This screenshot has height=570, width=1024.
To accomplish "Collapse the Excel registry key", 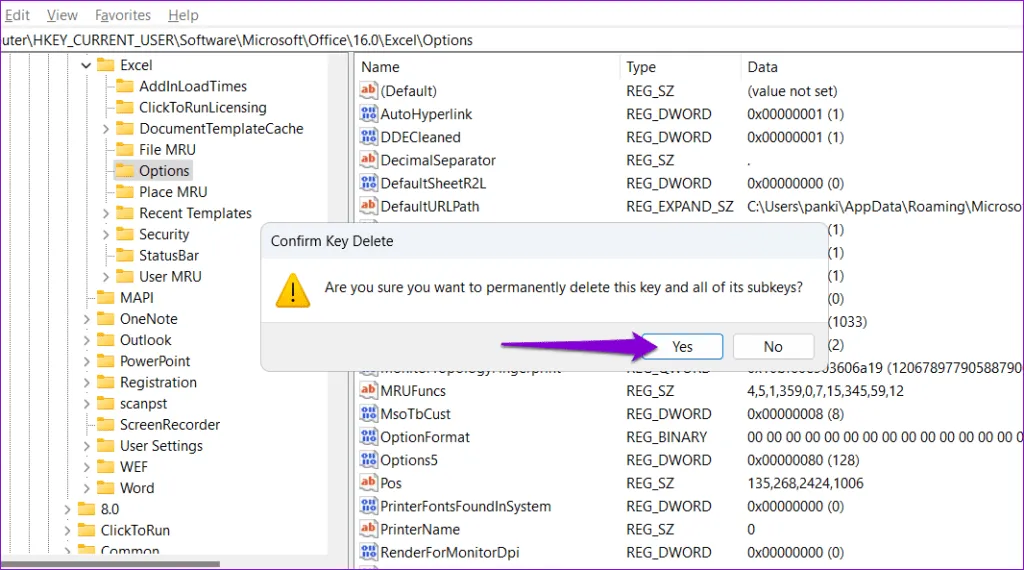I will [x=86, y=65].
